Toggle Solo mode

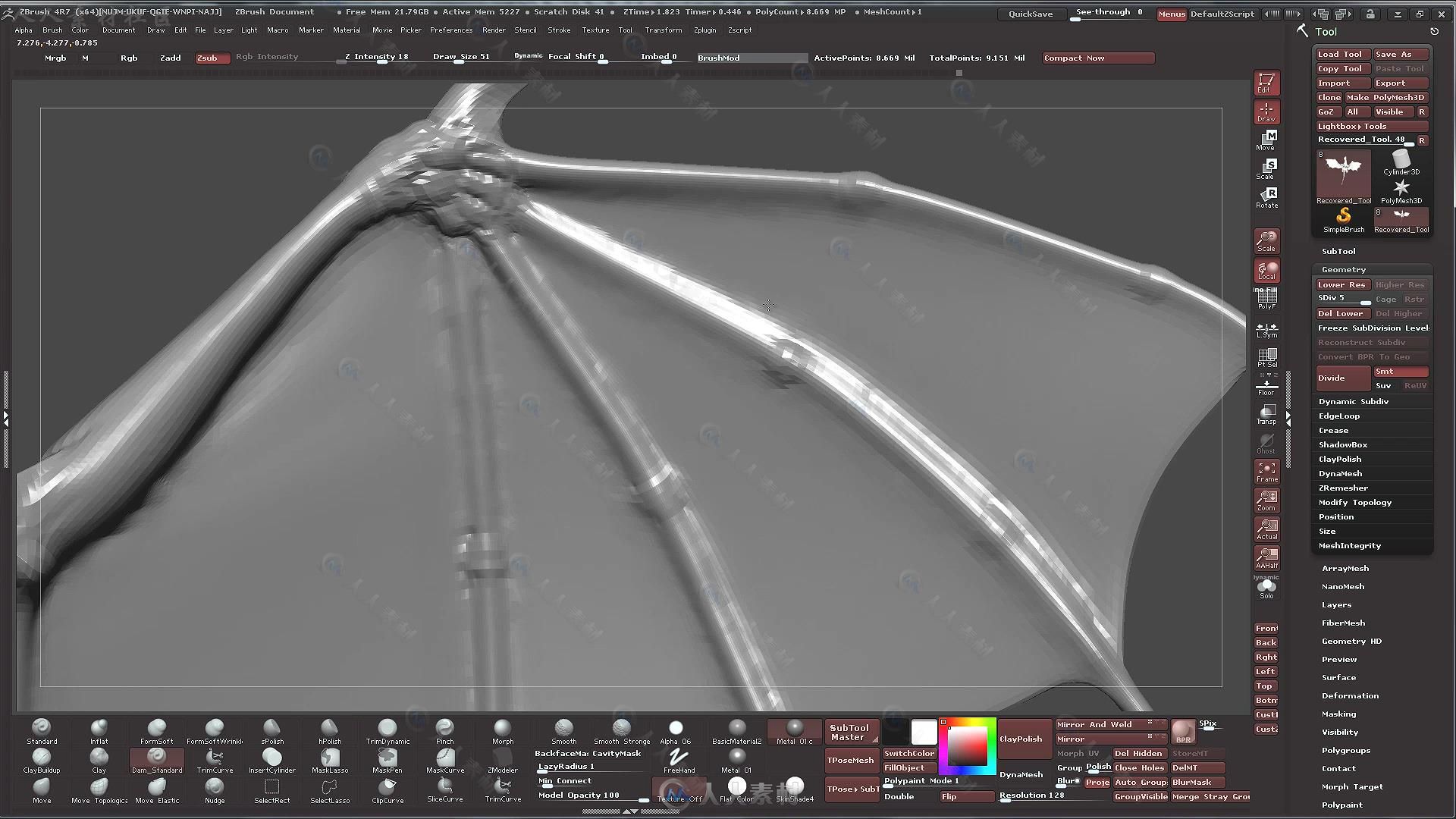tap(1266, 588)
